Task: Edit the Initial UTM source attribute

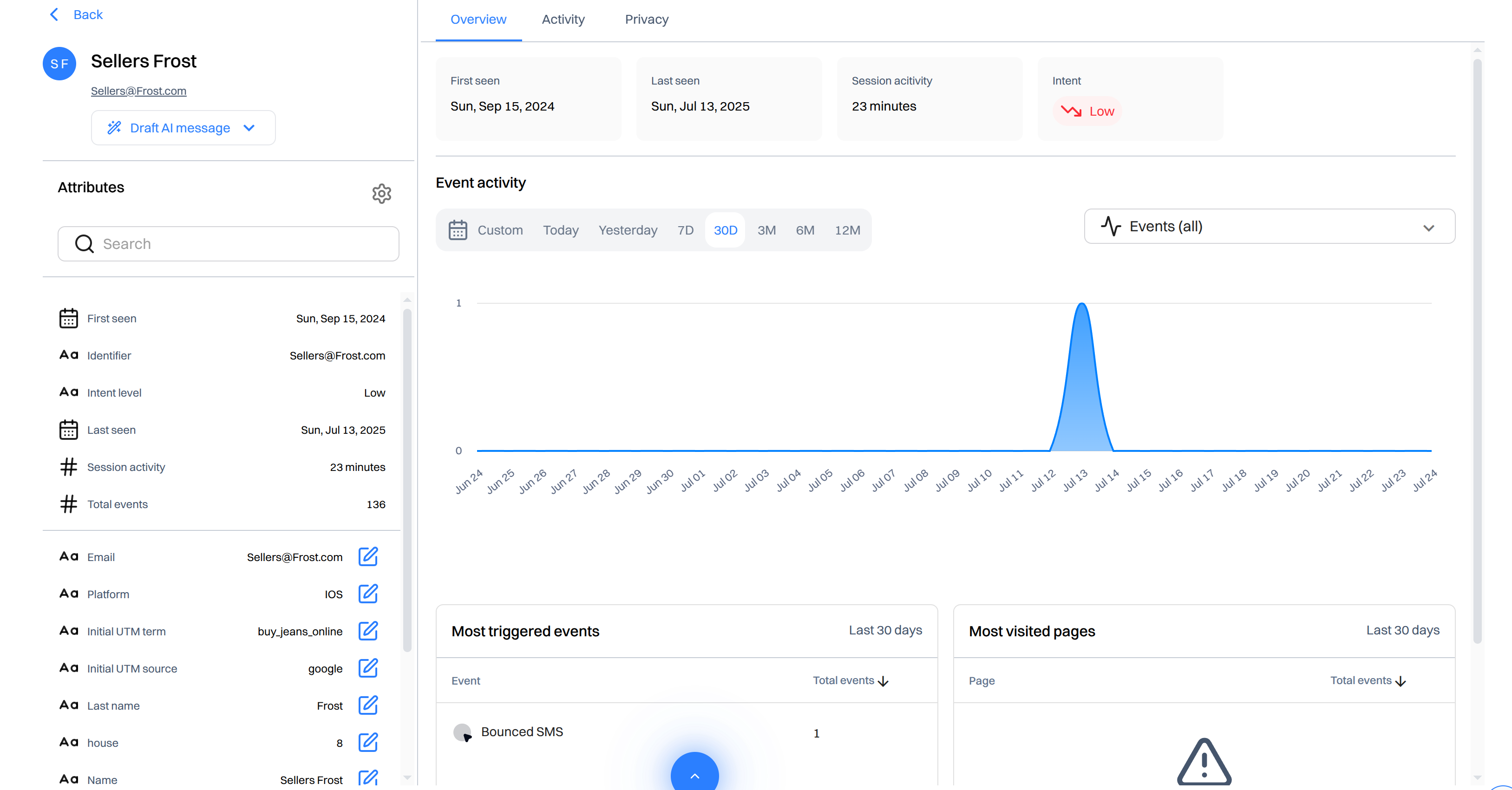Action: pos(368,668)
